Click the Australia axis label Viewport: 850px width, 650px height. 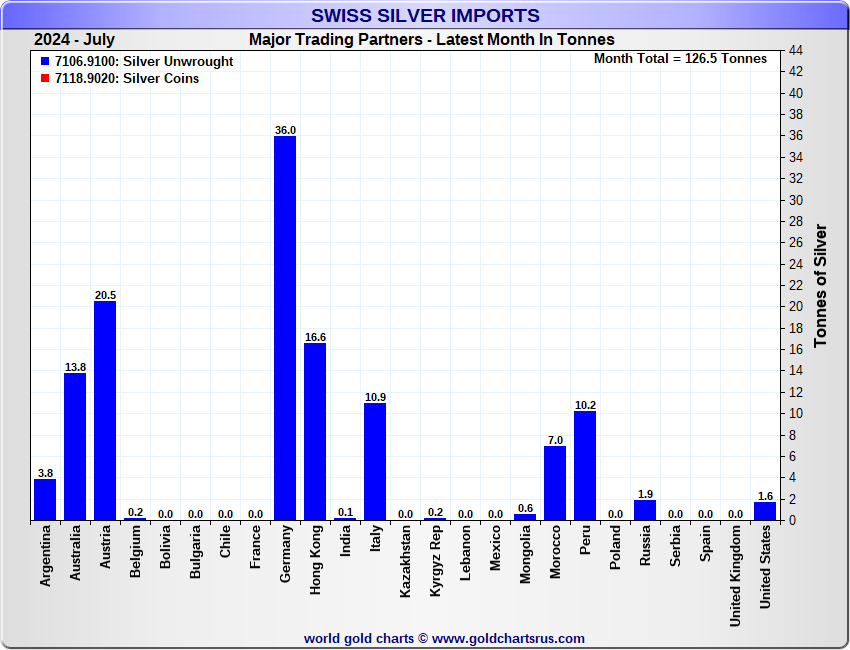pos(75,553)
